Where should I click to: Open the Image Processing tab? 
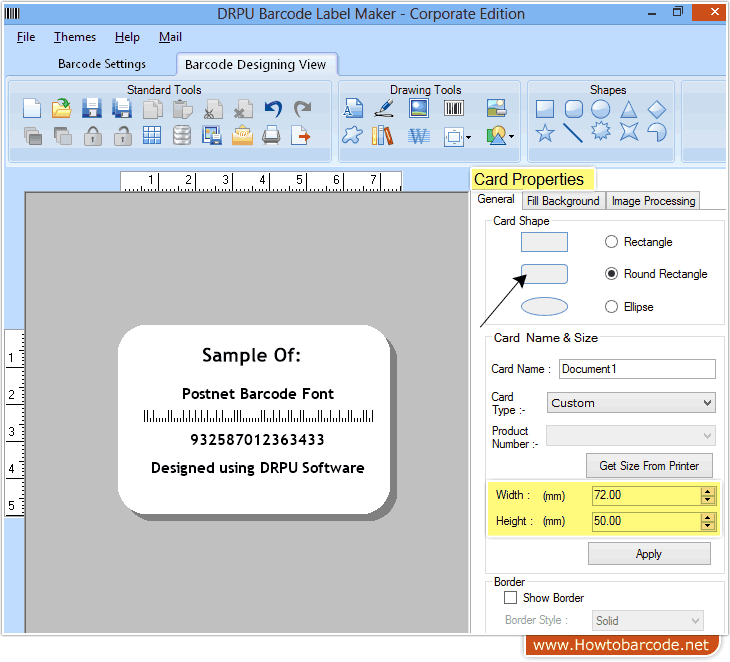point(653,201)
